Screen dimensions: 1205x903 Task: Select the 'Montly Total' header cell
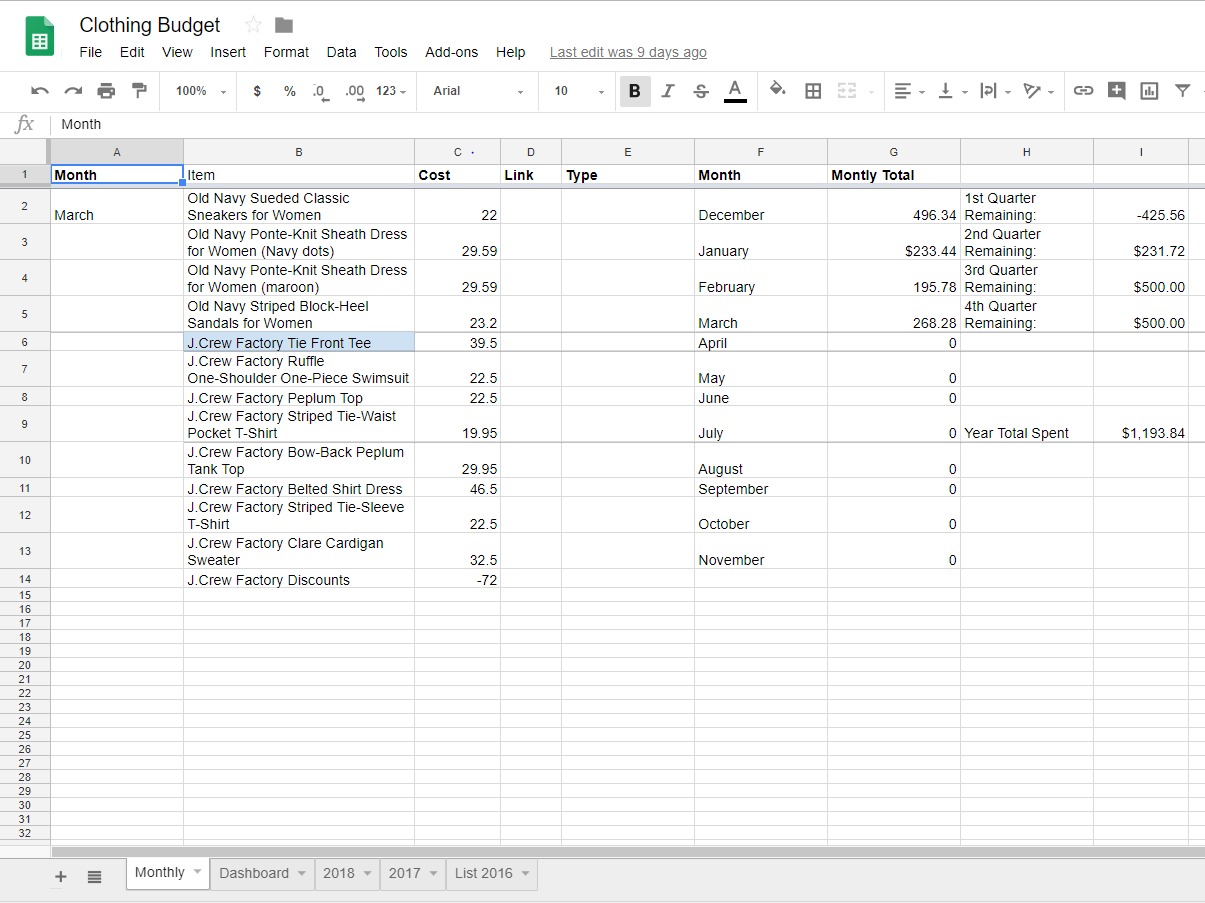pyautogui.click(x=894, y=175)
